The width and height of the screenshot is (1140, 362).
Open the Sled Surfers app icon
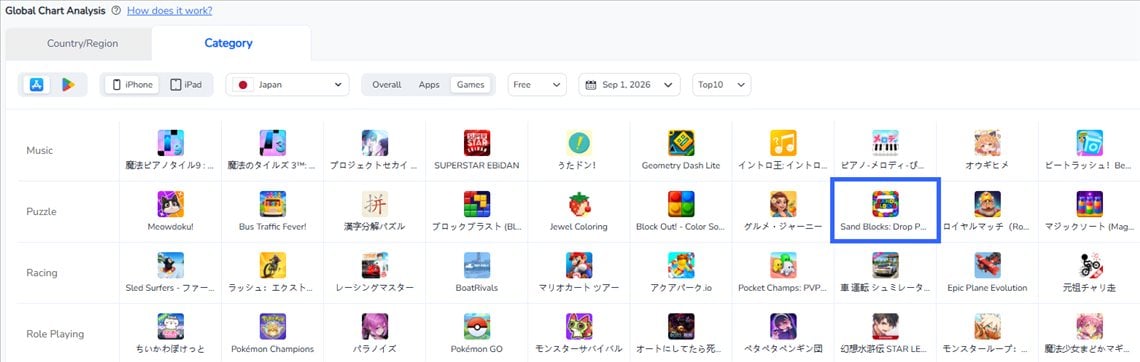coord(170,265)
